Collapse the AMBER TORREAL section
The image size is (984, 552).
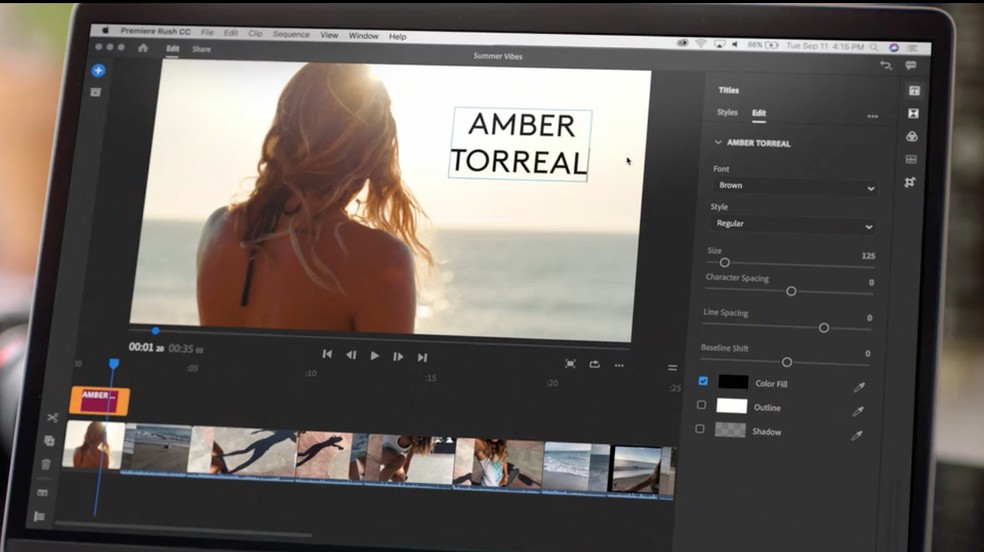(718, 142)
